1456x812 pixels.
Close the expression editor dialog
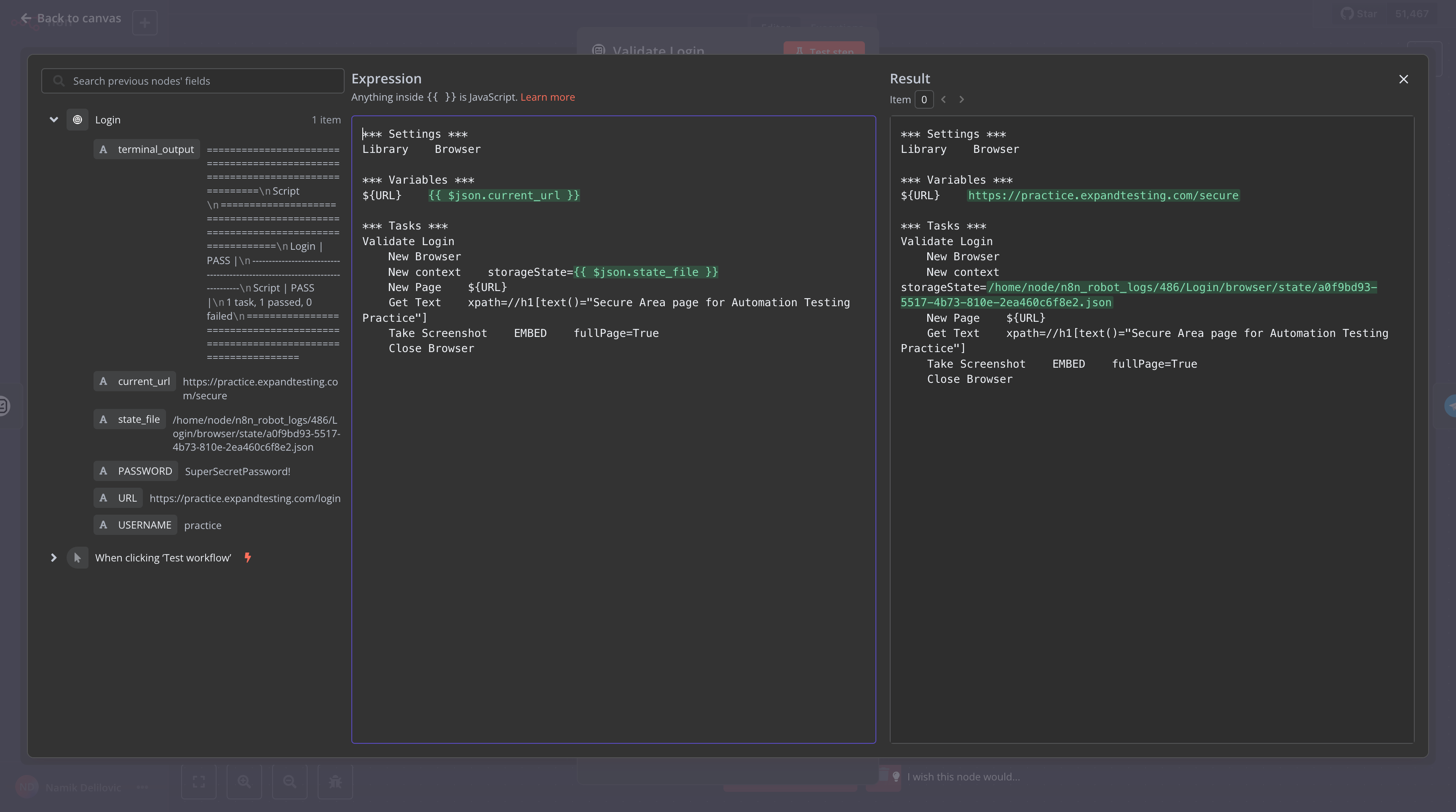1403,79
